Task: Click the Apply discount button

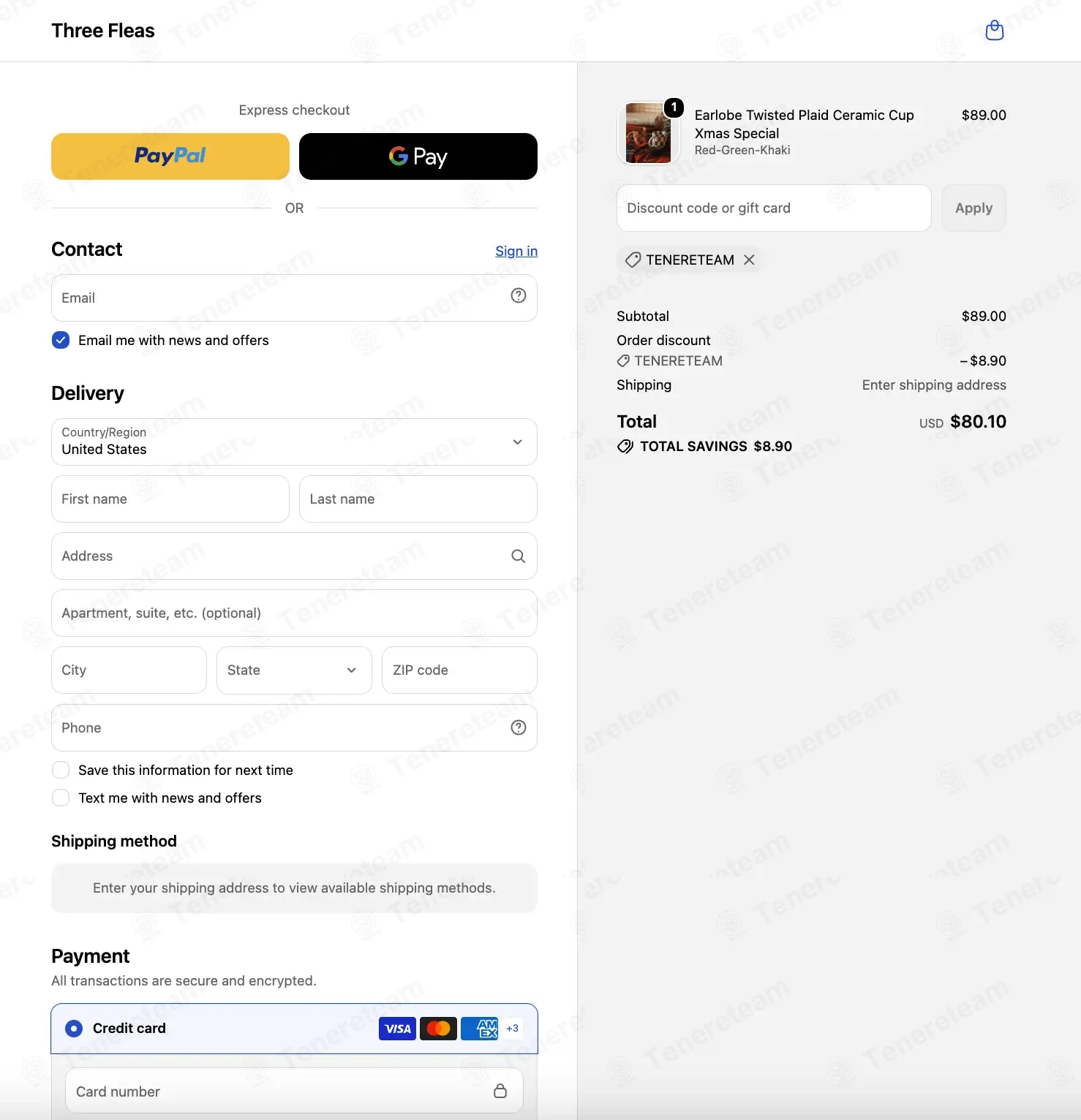Action: (973, 208)
